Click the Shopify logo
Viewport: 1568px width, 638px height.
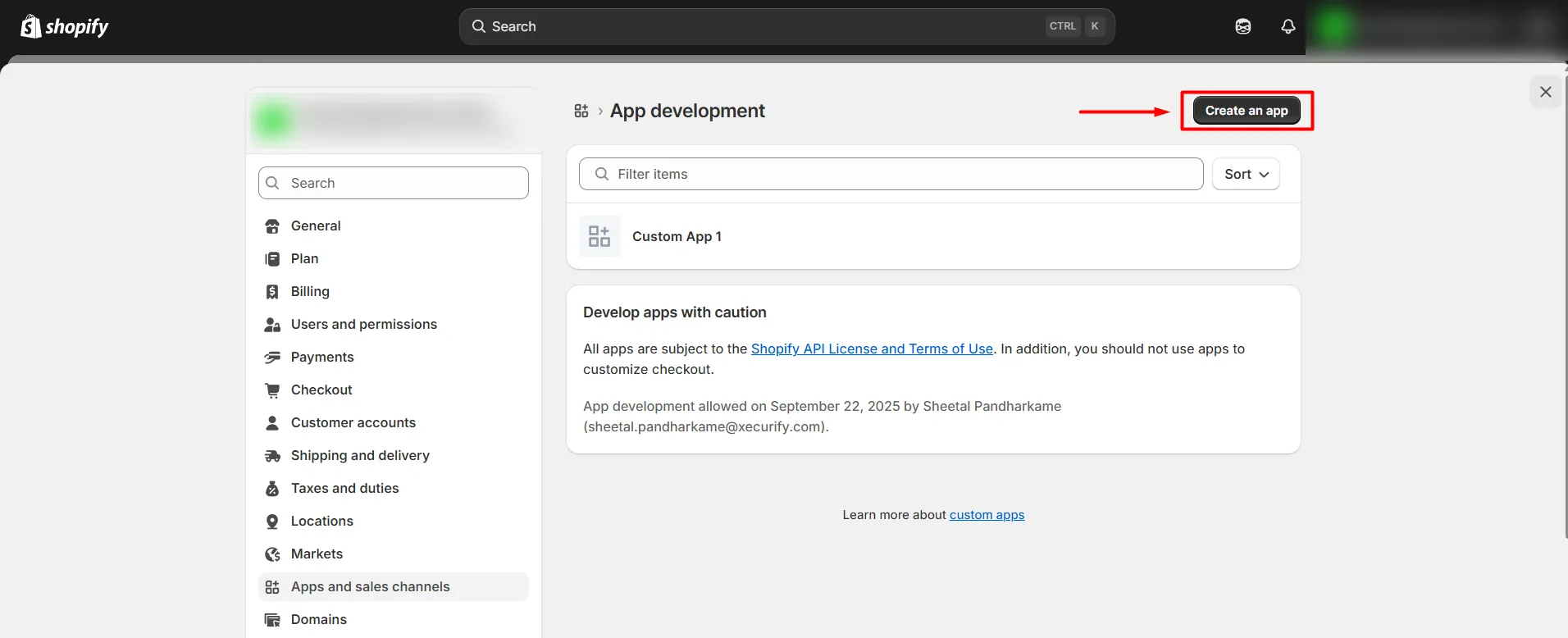[x=64, y=26]
